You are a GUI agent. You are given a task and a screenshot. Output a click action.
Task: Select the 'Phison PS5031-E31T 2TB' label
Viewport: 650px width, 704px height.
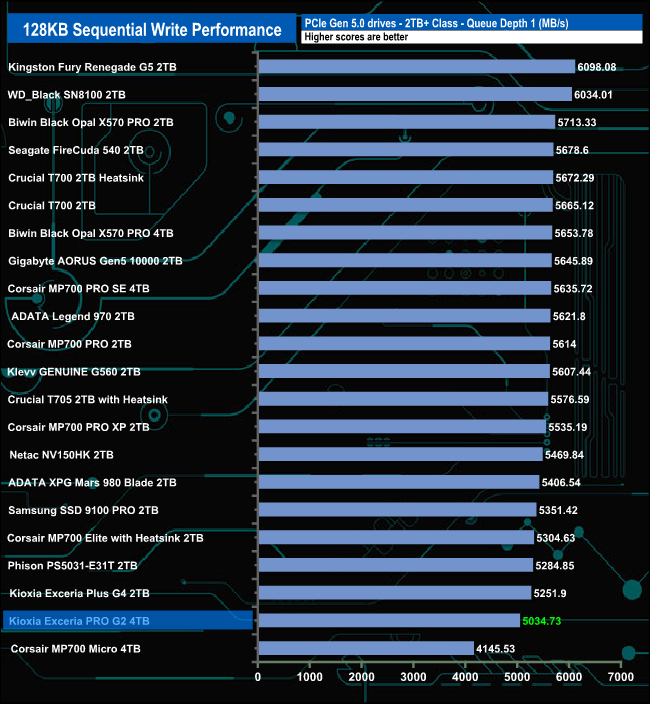click(x=72, y=566)
